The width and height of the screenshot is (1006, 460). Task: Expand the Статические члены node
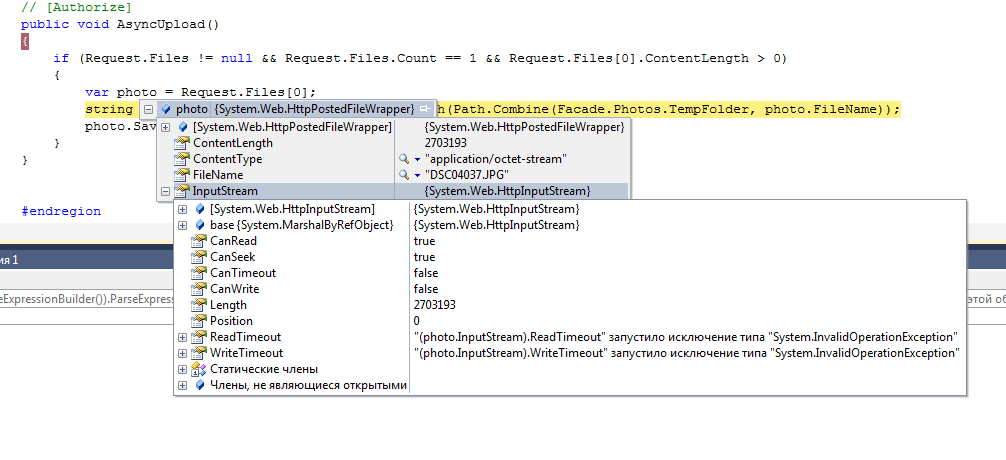click(x=182, y=369)
